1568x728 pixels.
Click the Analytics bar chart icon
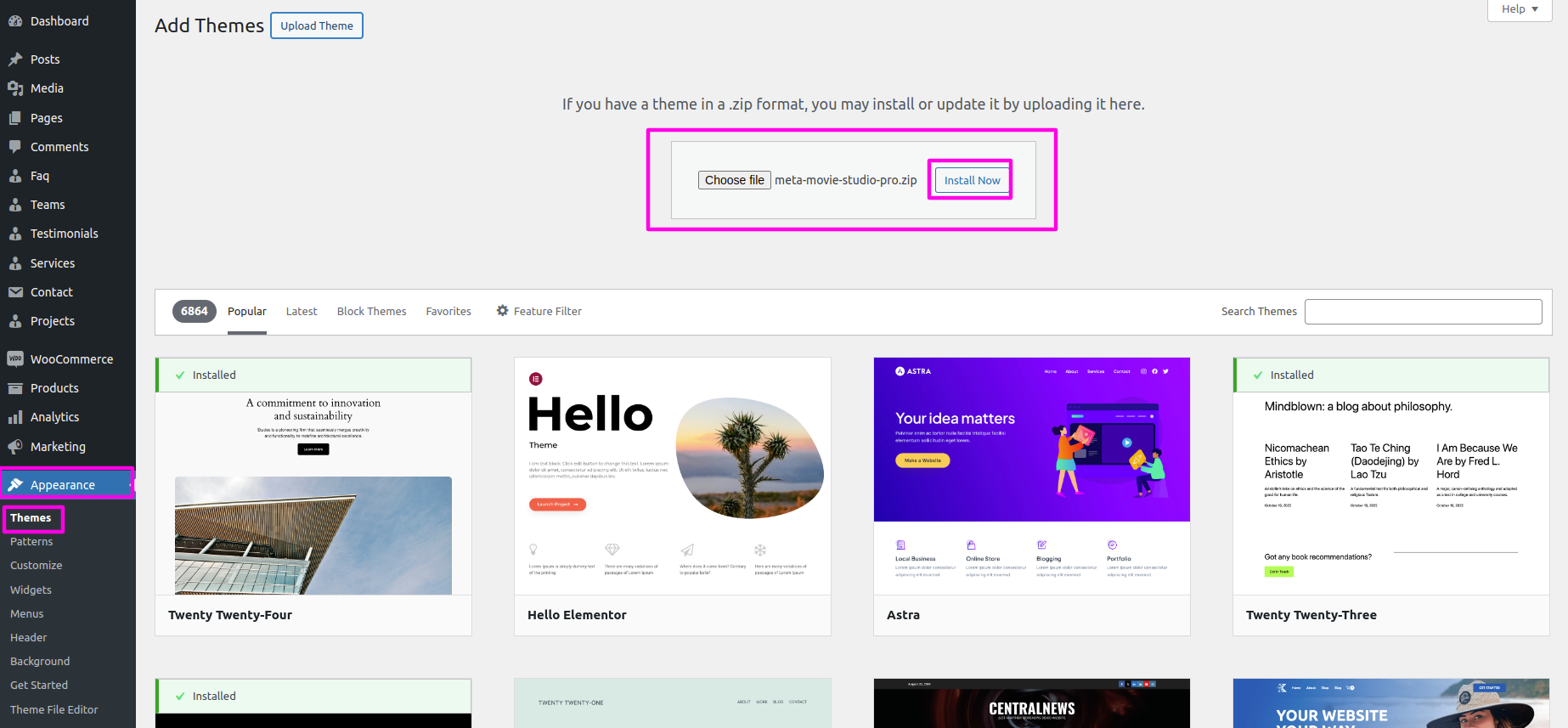(x=15, y=417)
